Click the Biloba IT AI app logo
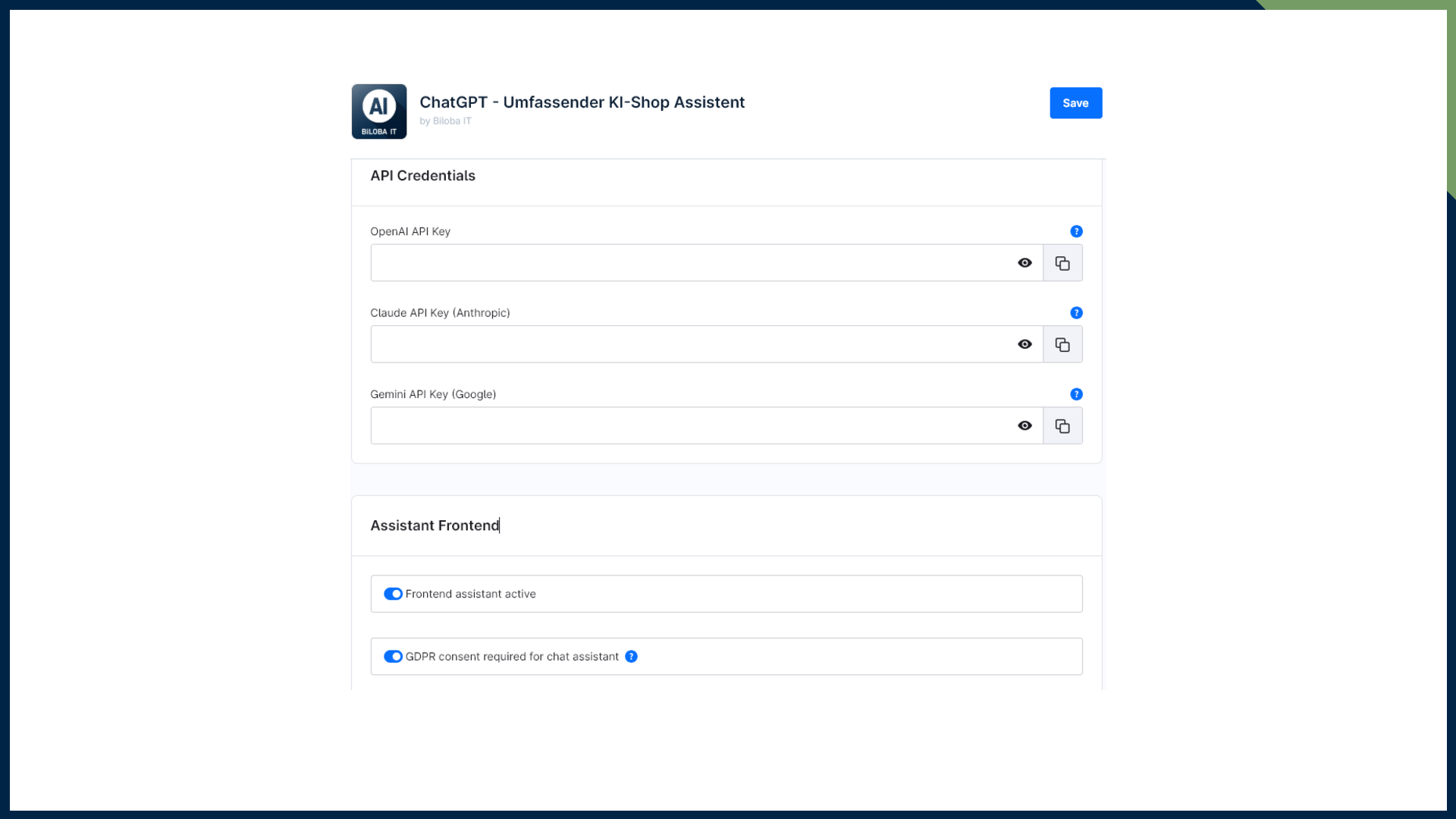 [x=378, y=111]
